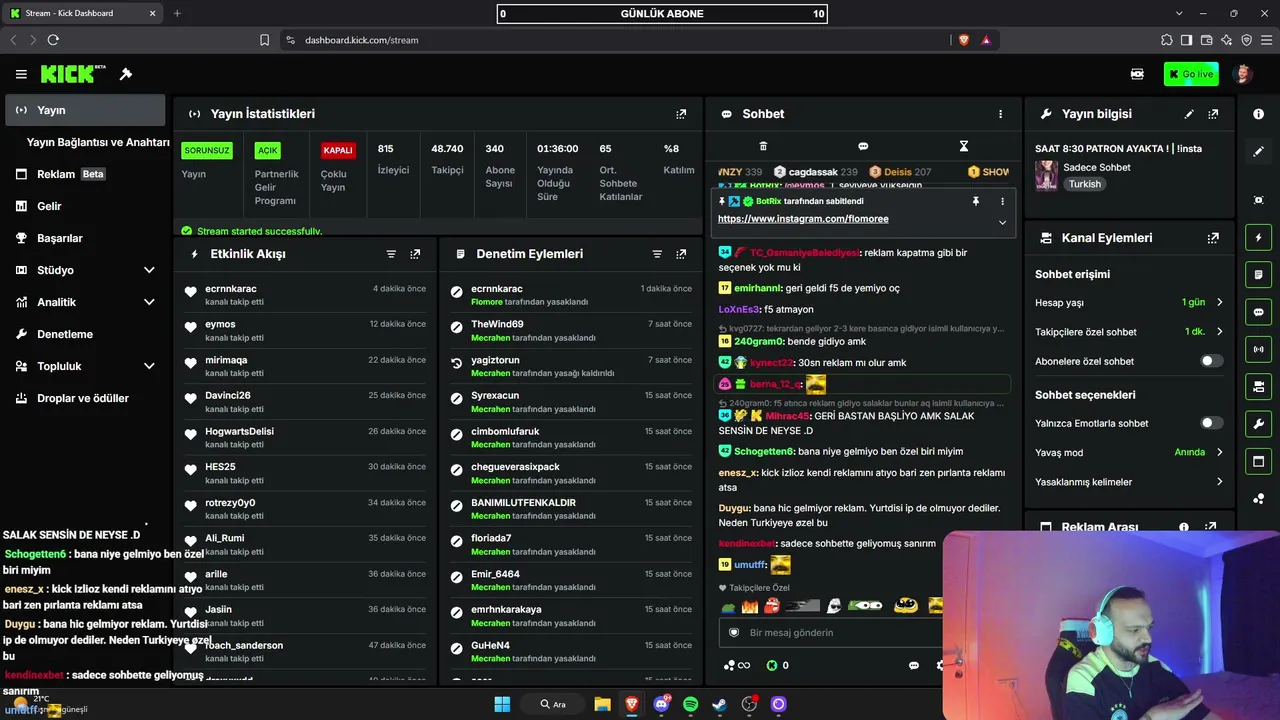This screenshot has width=1280, height=720.
Task: Open Droplar ve ödüller sidebar item
Action: pos(85,398)
